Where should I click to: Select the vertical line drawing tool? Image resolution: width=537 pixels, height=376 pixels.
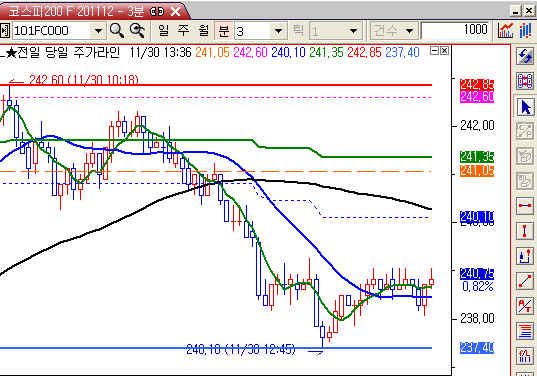[x=525, y=231]
